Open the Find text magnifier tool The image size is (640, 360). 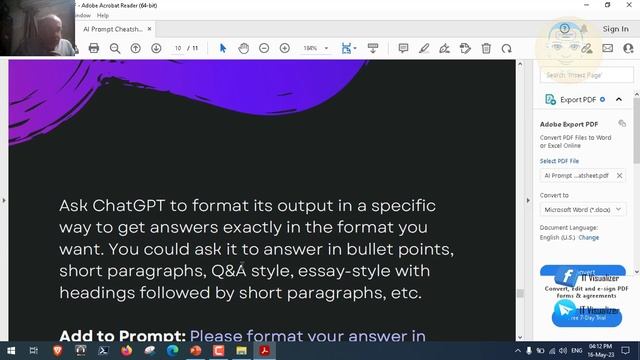(x=115, y=48)
